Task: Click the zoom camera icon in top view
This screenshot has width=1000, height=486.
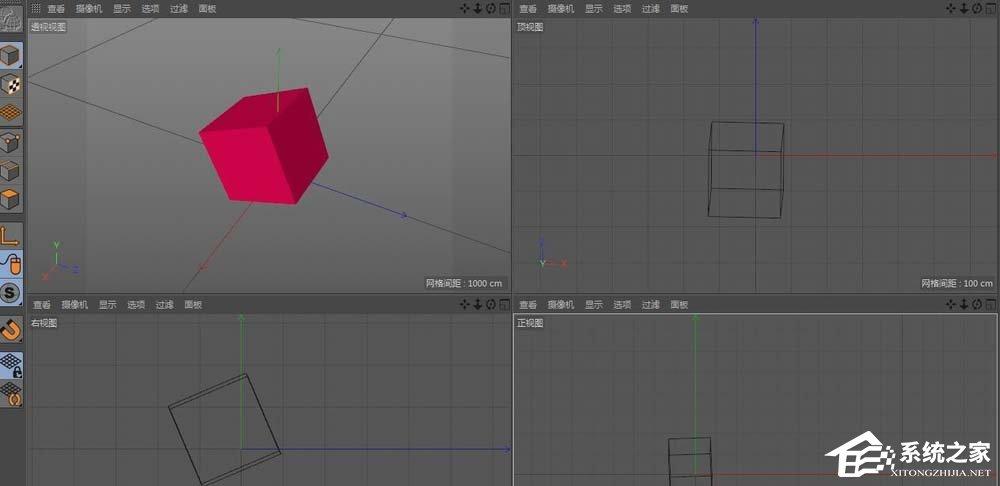Action: (x=964, y=8)
